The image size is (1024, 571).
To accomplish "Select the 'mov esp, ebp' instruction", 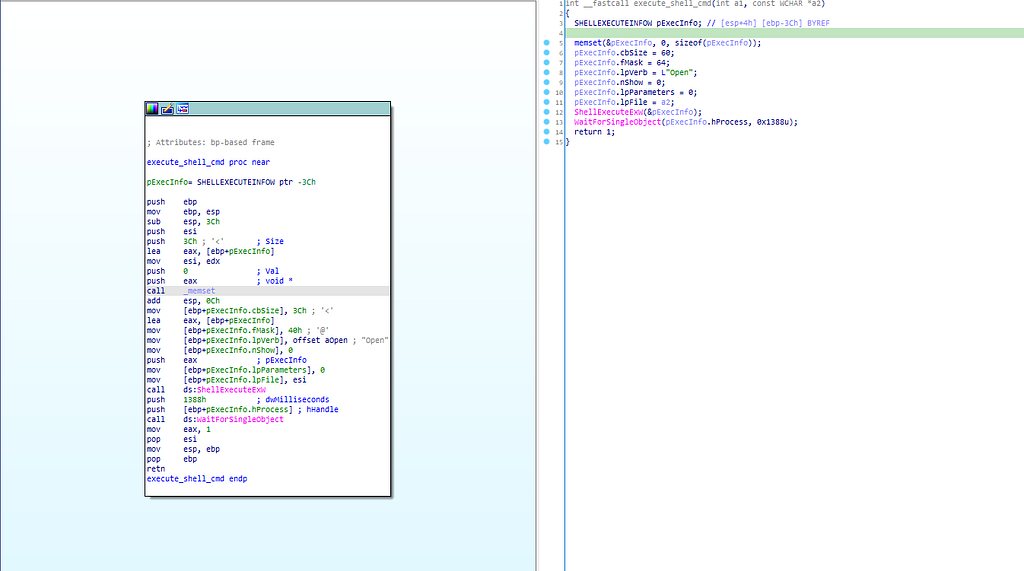I will coord(183,449).
